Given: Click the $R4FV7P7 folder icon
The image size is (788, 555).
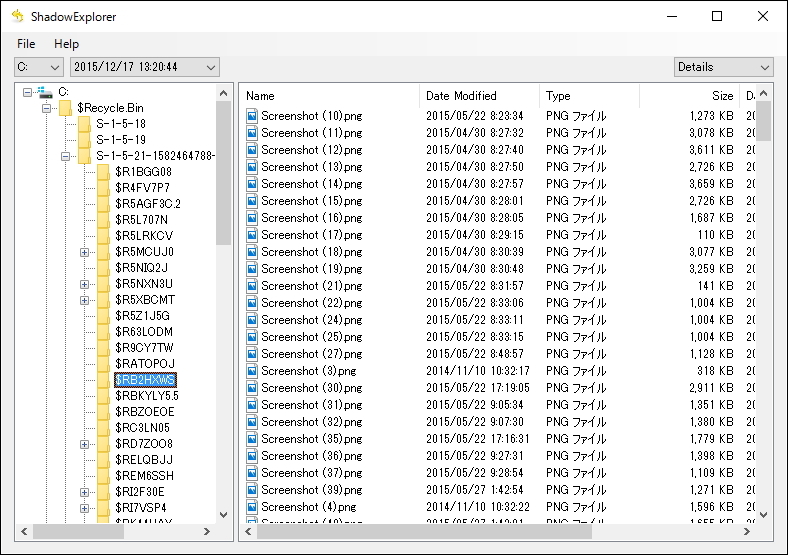Looking at the screenshot, I should (104, 188).
